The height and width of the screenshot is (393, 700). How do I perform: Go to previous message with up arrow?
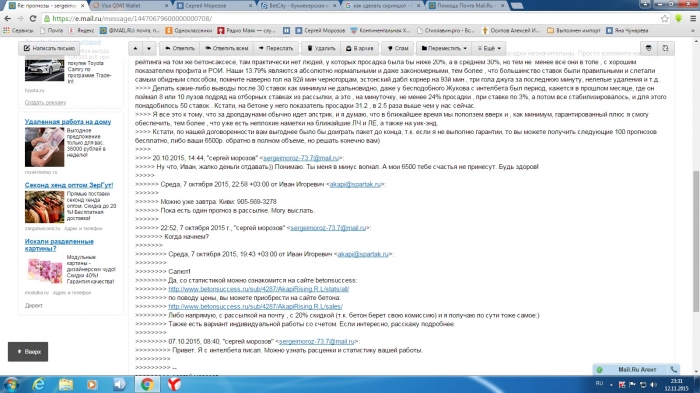click(x=136, y=48)
